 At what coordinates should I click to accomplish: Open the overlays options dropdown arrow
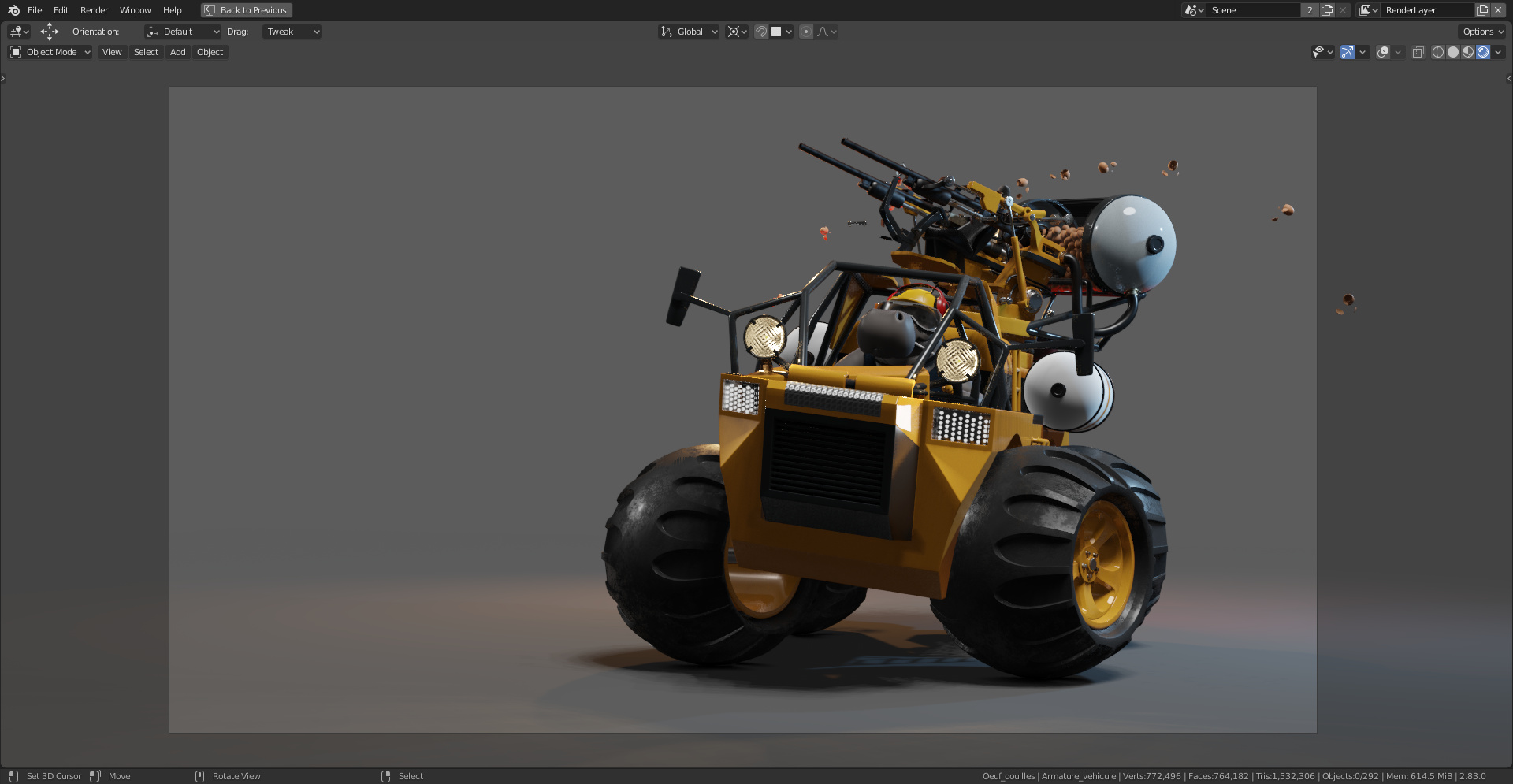tap(1398, 52)
